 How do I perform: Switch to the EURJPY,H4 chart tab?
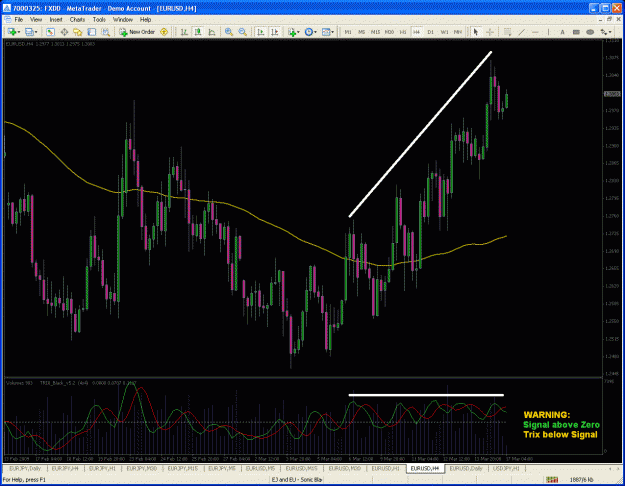[65, 468]
